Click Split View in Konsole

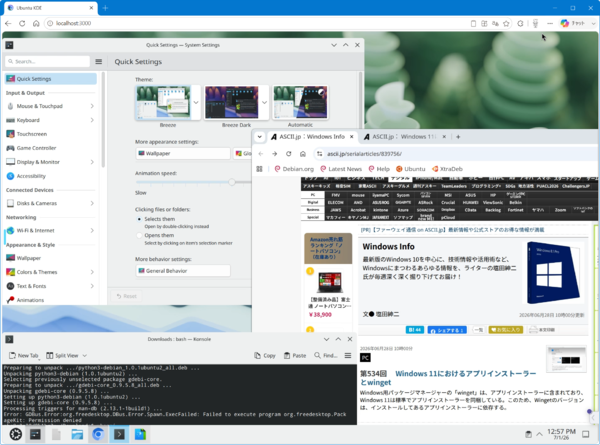click(62, 355)
